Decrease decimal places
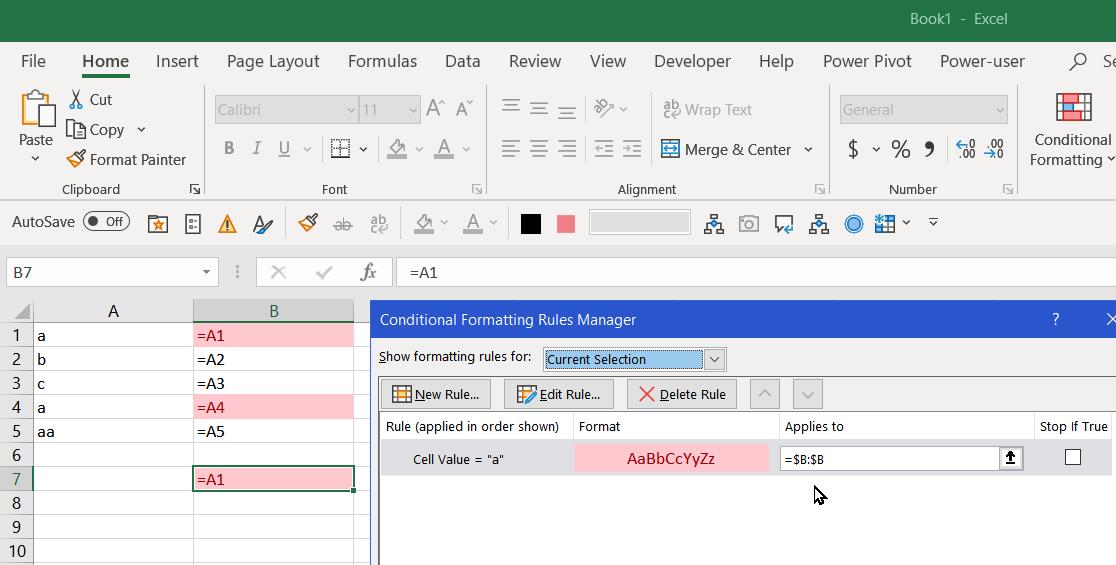 (994, 149)
